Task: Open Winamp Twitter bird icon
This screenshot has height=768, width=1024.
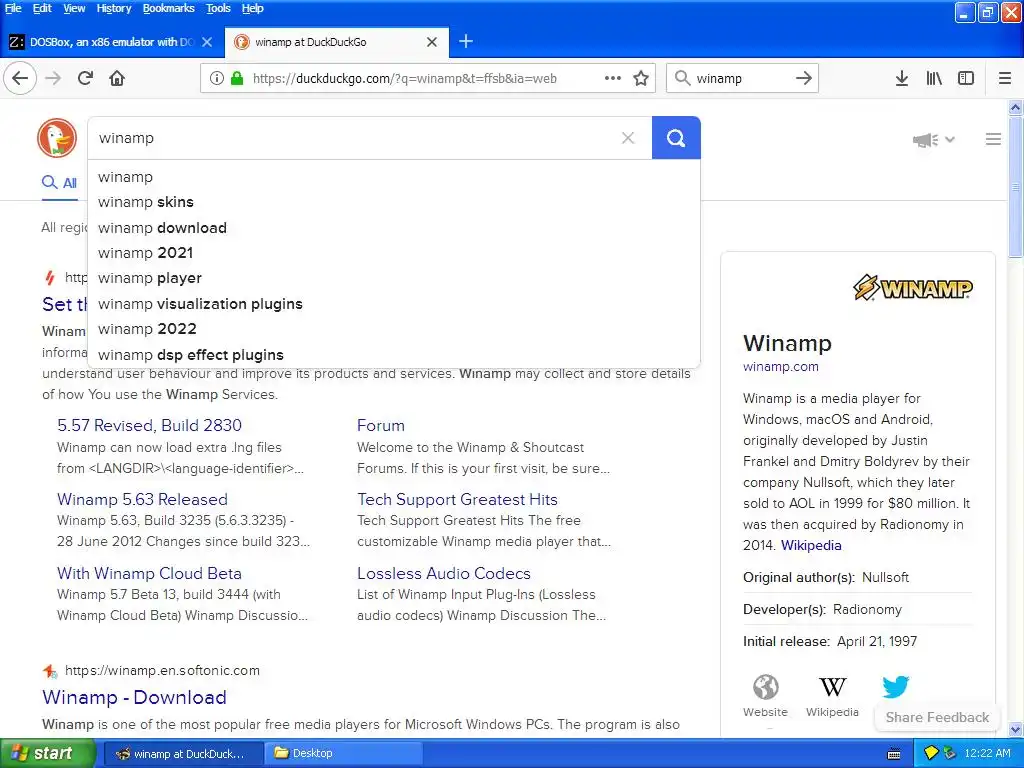Action: [x=895, y=687]
